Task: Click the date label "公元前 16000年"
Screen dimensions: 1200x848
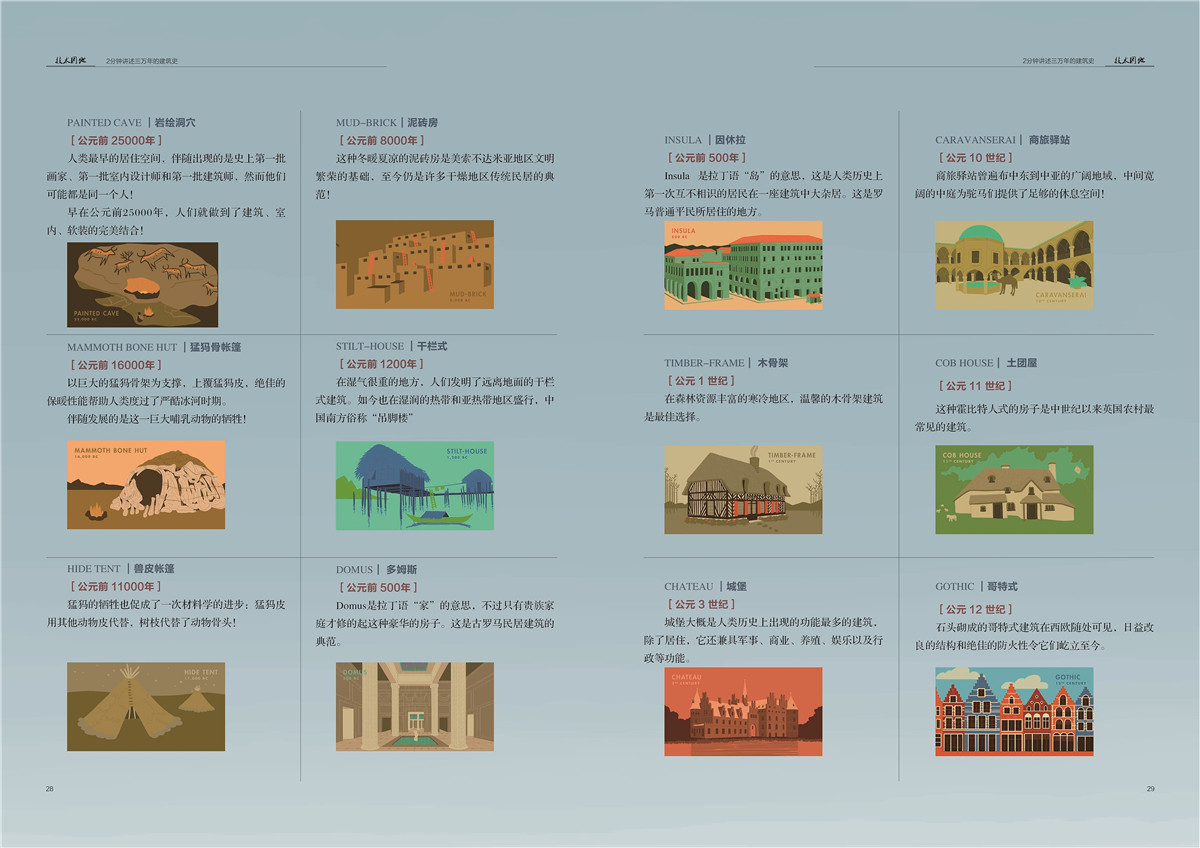Action: (116, 365)
